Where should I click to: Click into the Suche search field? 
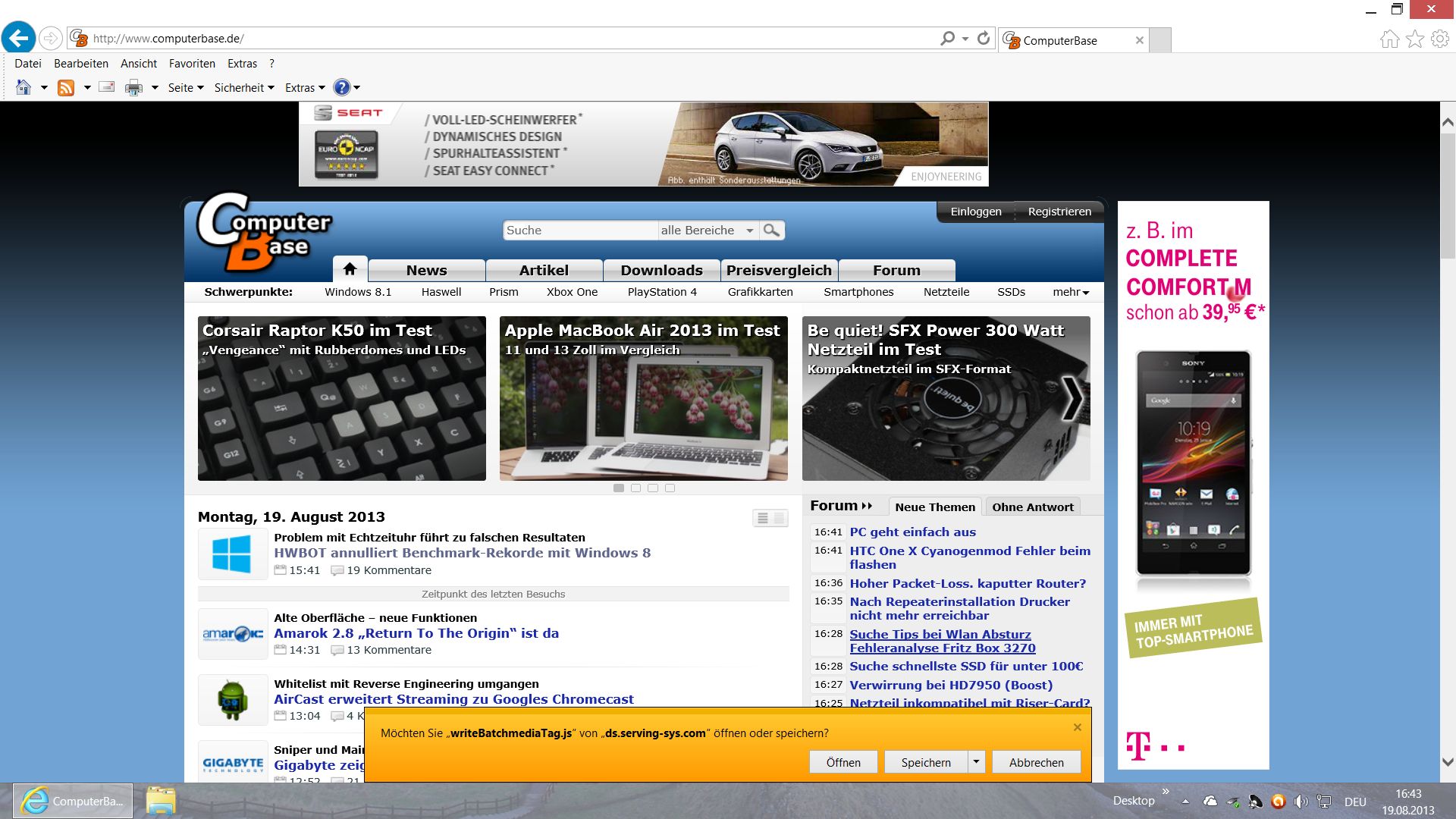point(579,231)
